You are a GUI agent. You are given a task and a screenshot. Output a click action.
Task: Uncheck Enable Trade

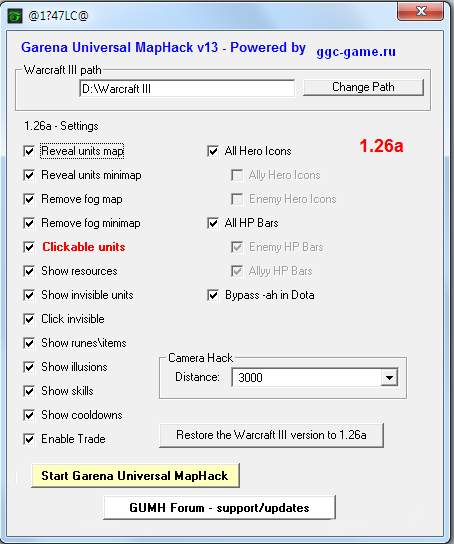[x=29, y=439]
